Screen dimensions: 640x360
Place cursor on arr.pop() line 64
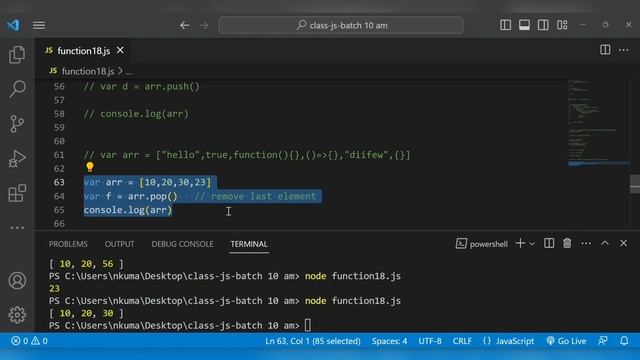[x=153, y=196]
